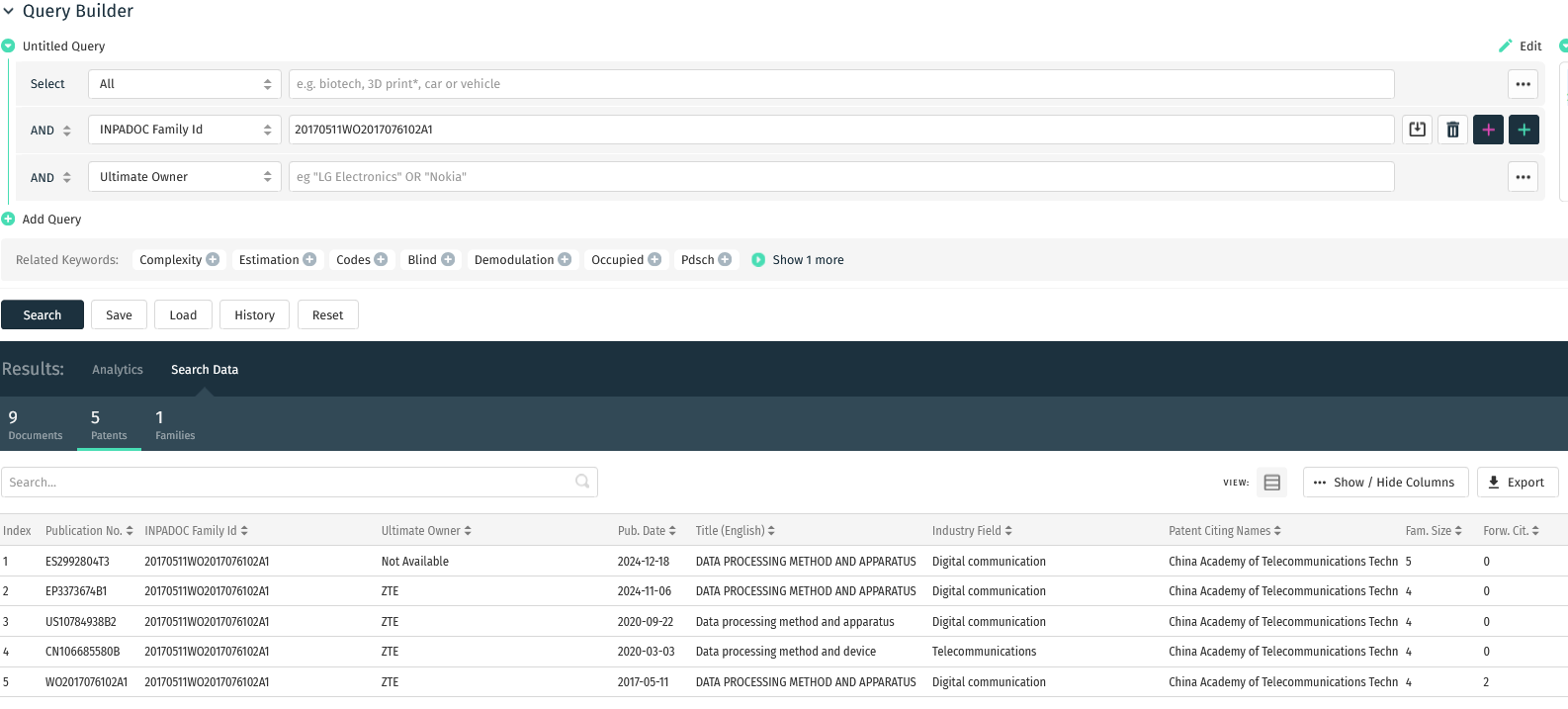1568x709 pixels.
Task: Click the Add Query button
Action: coord(43,220)
